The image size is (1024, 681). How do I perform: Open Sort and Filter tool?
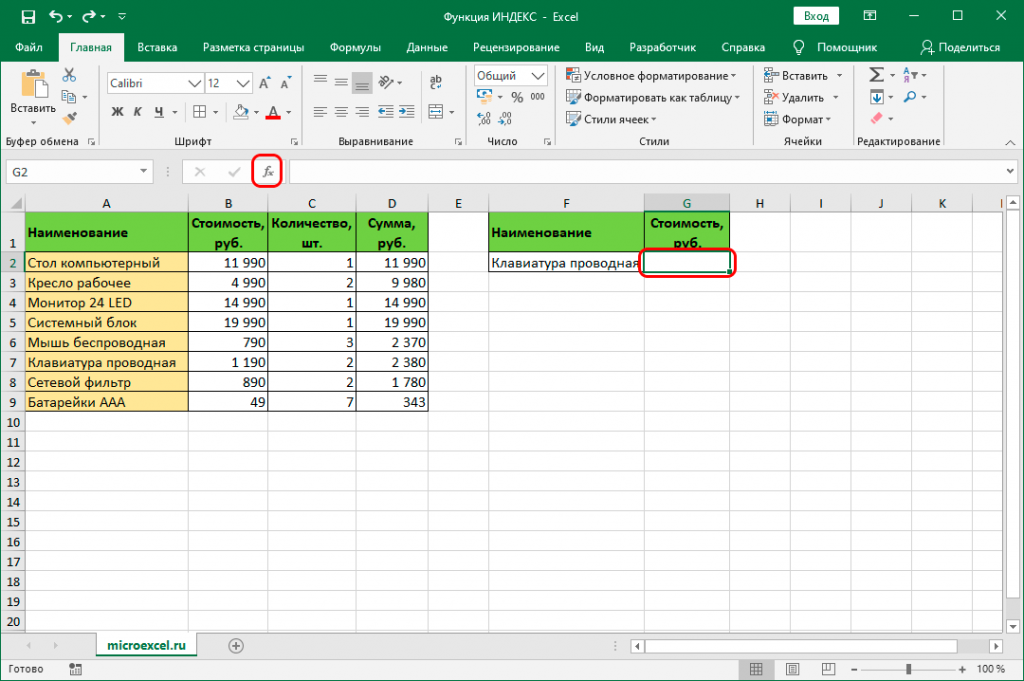[910, 75]
